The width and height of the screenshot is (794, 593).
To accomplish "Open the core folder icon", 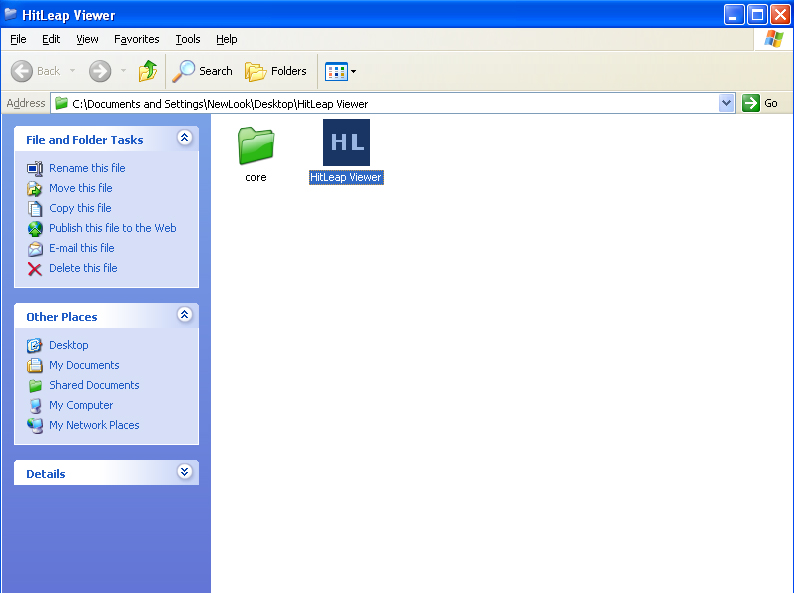I will tap(256, 145).
